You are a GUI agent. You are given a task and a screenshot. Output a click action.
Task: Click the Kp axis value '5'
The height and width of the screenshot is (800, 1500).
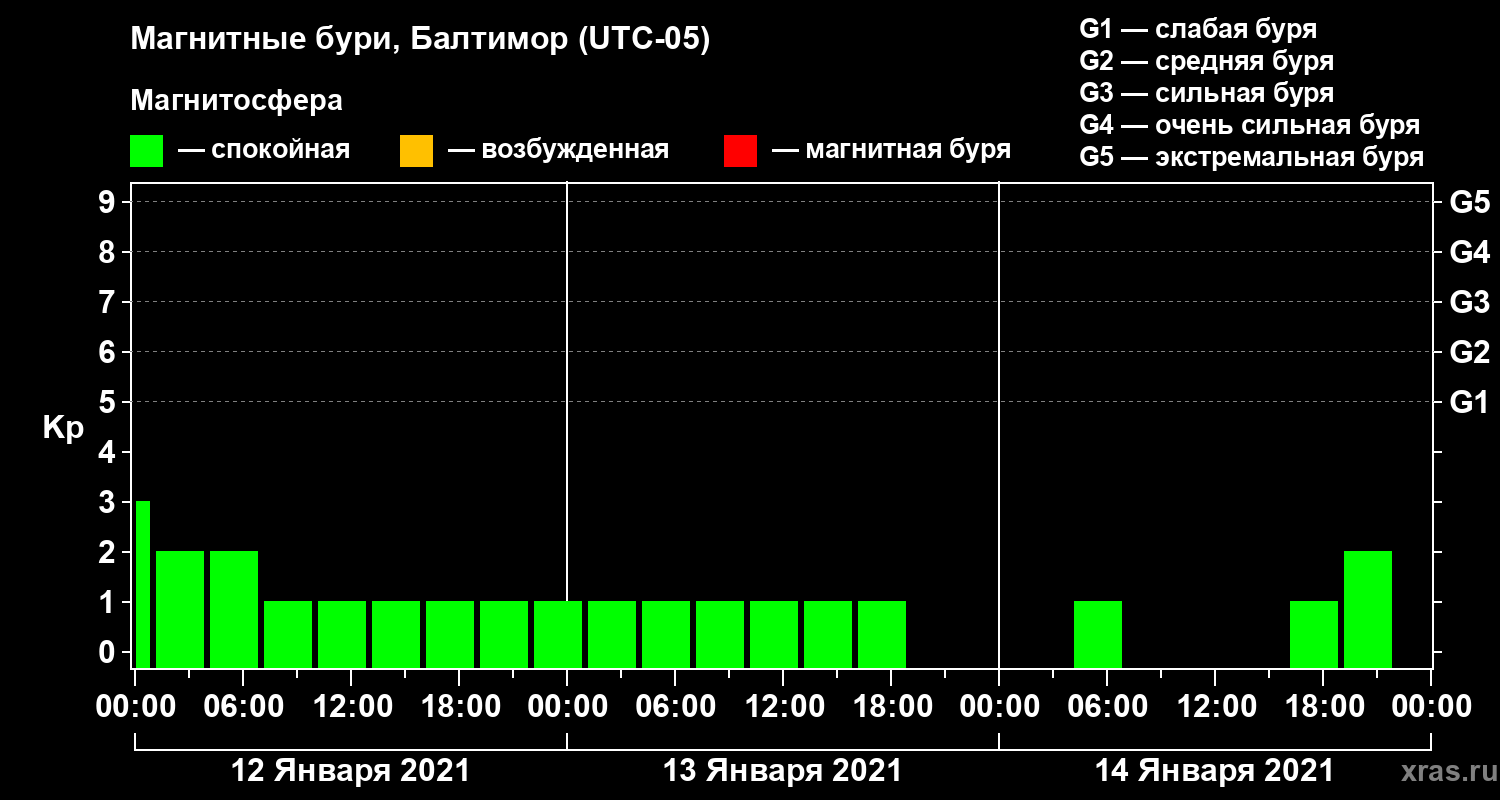point(109,402)
